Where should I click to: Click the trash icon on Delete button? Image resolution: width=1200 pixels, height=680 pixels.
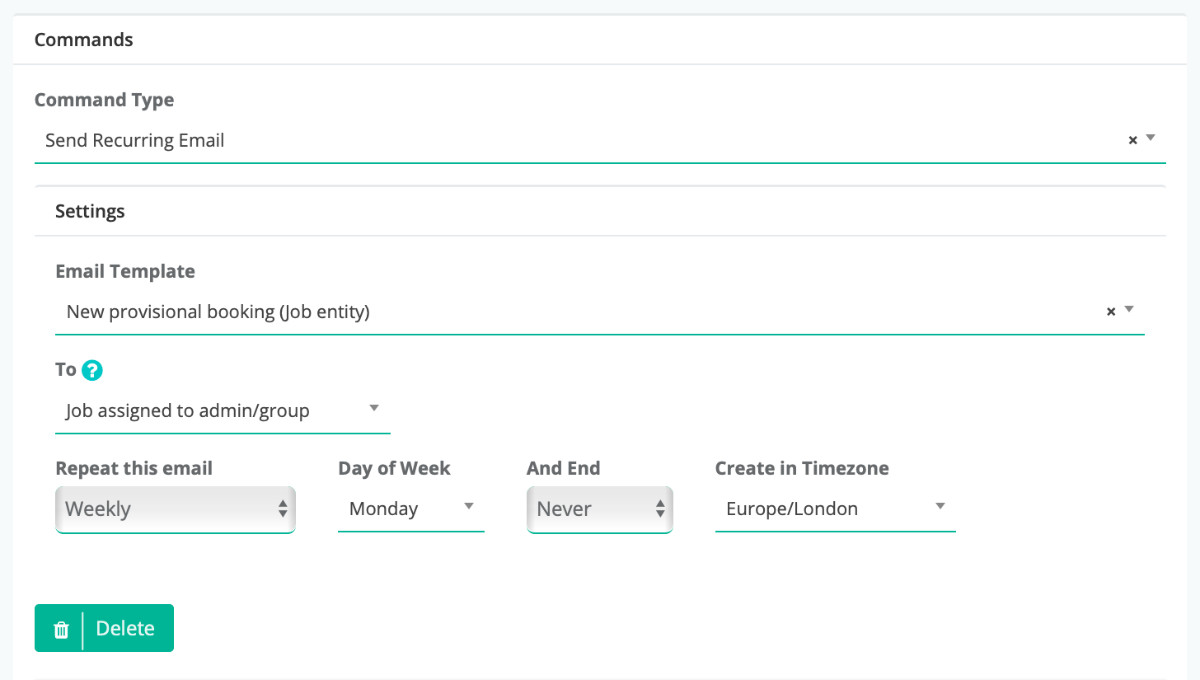[61, 629]
